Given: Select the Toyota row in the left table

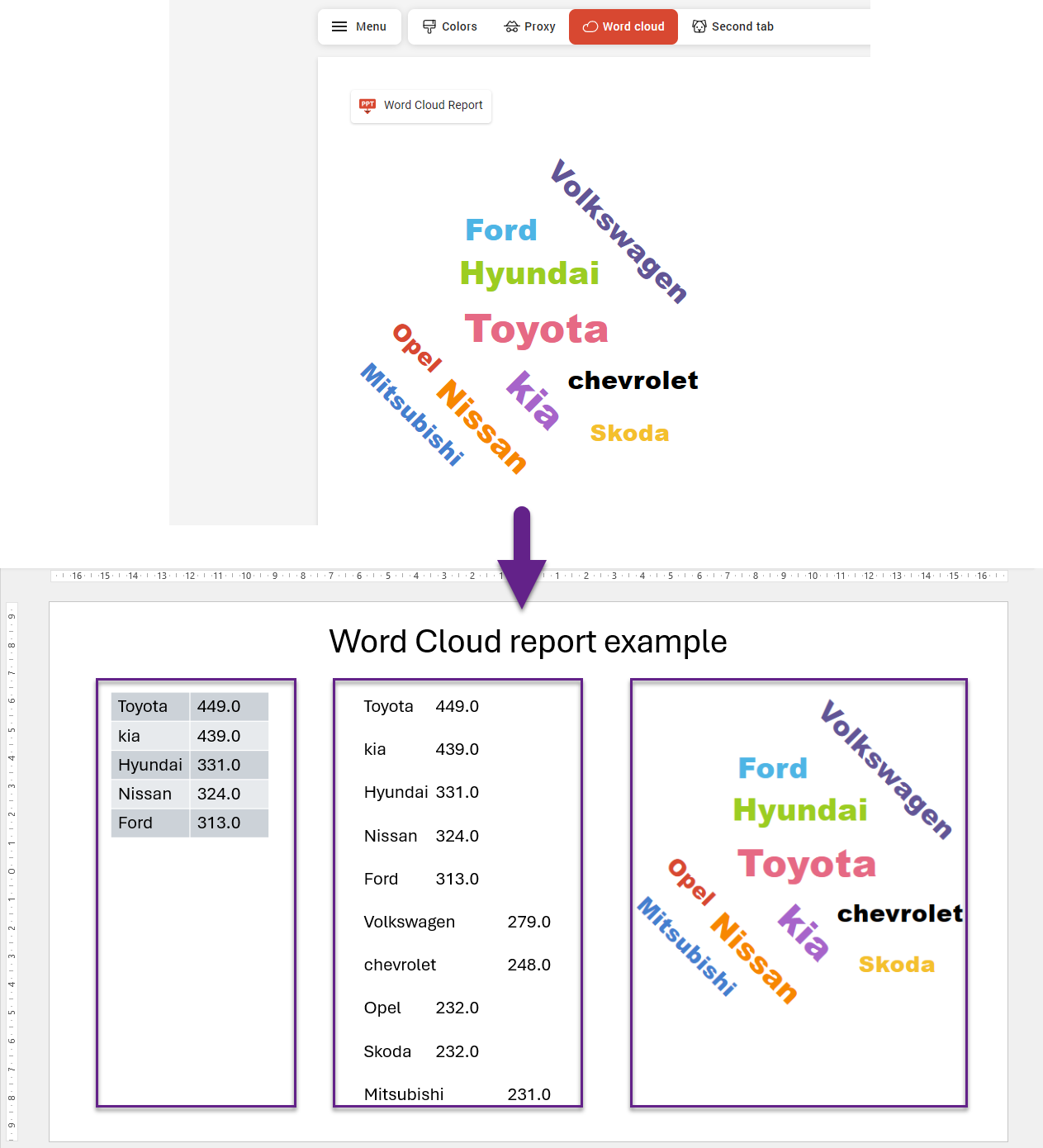Looking at the screenshot, I should 189,706.
